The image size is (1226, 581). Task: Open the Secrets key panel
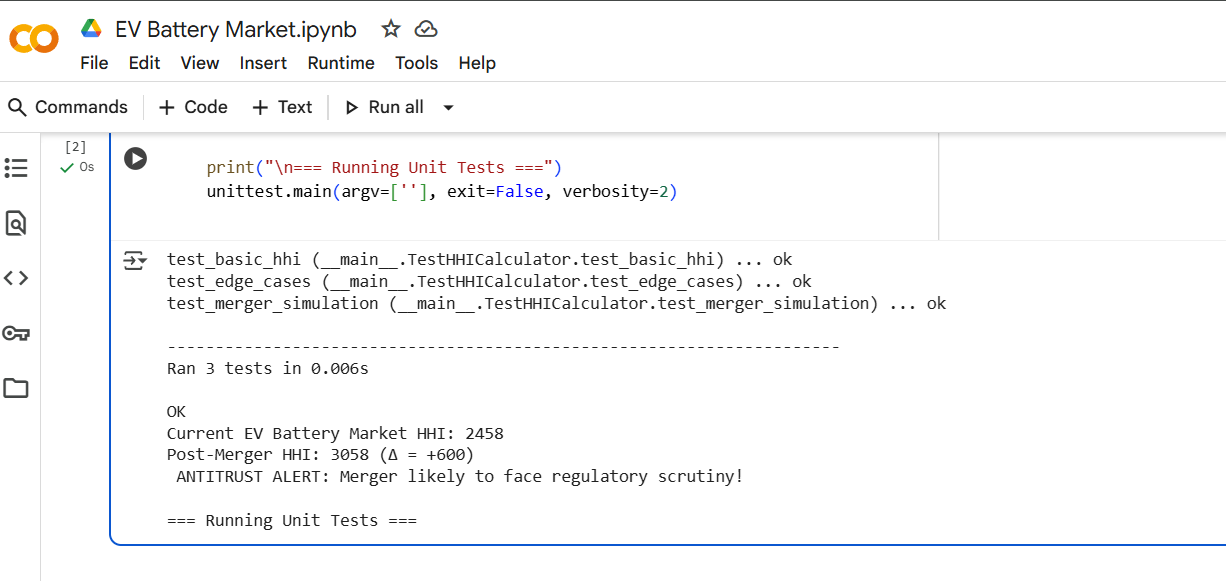(x=16, y=333)
